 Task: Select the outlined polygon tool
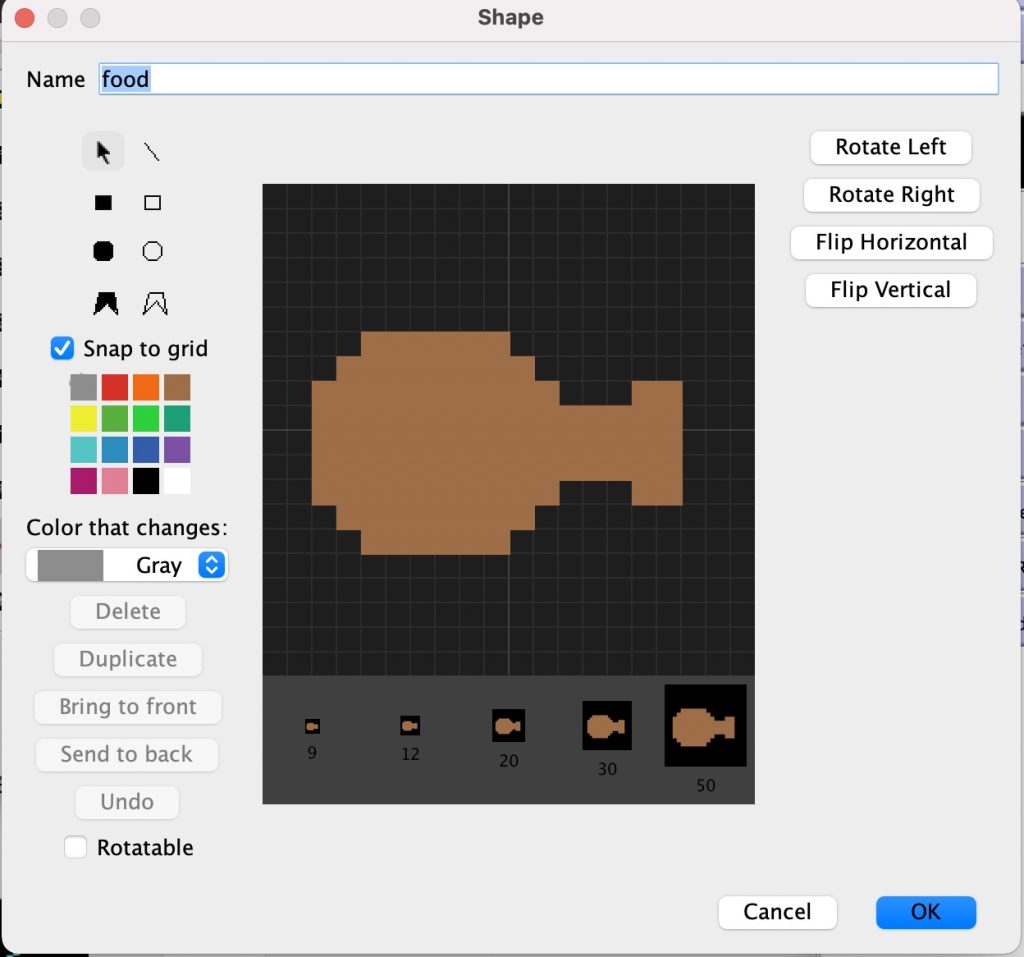(155, 303)
